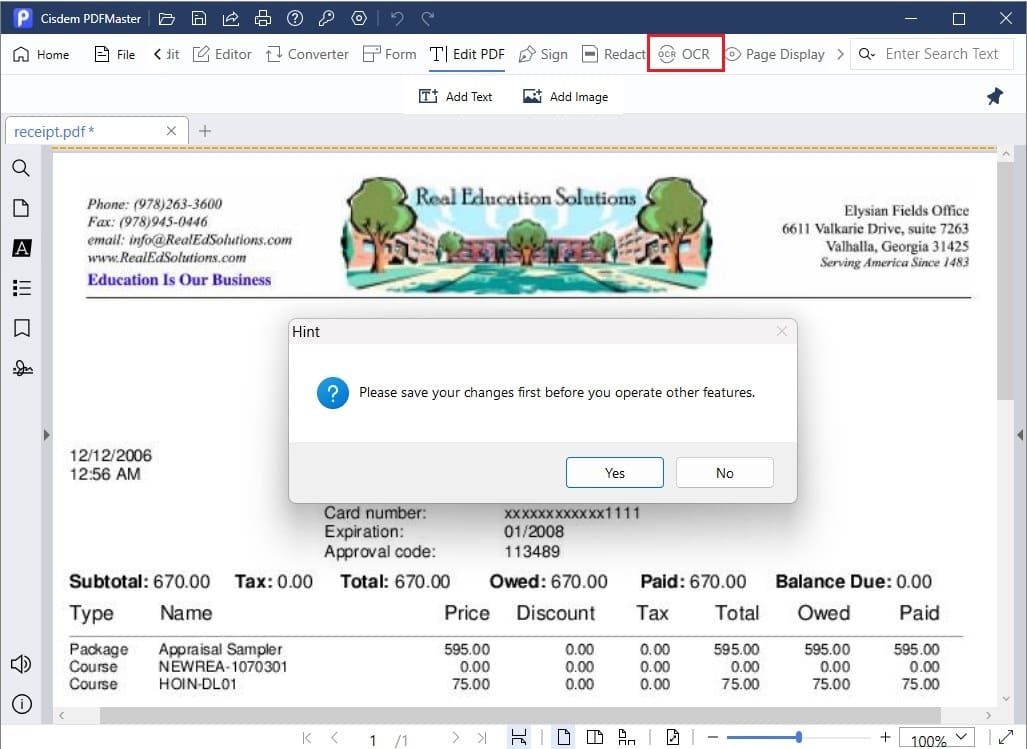Viewport: 1027px width, 749px height.
Task: Zoom in with plus button
Action: tap(885, 737)
